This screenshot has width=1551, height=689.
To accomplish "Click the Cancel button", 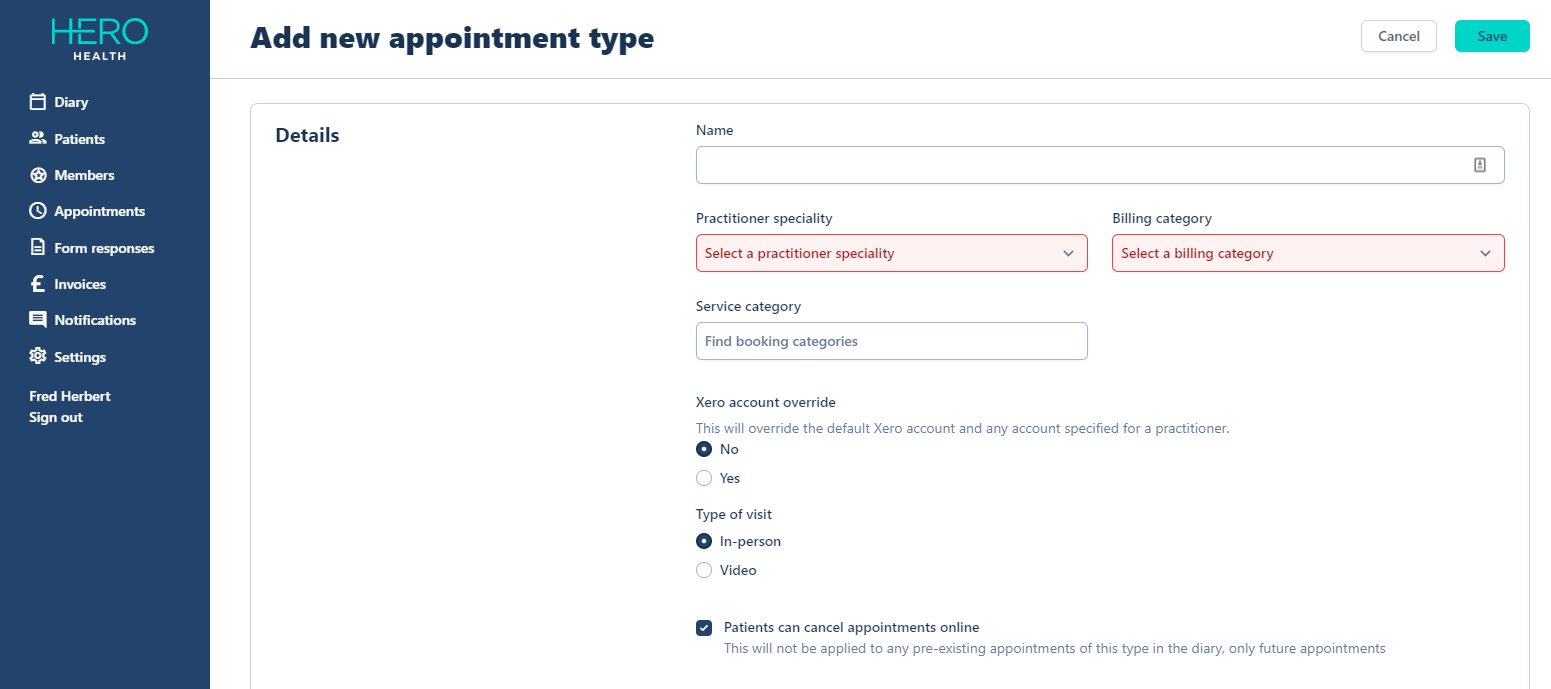I will tap(1398, 36).
